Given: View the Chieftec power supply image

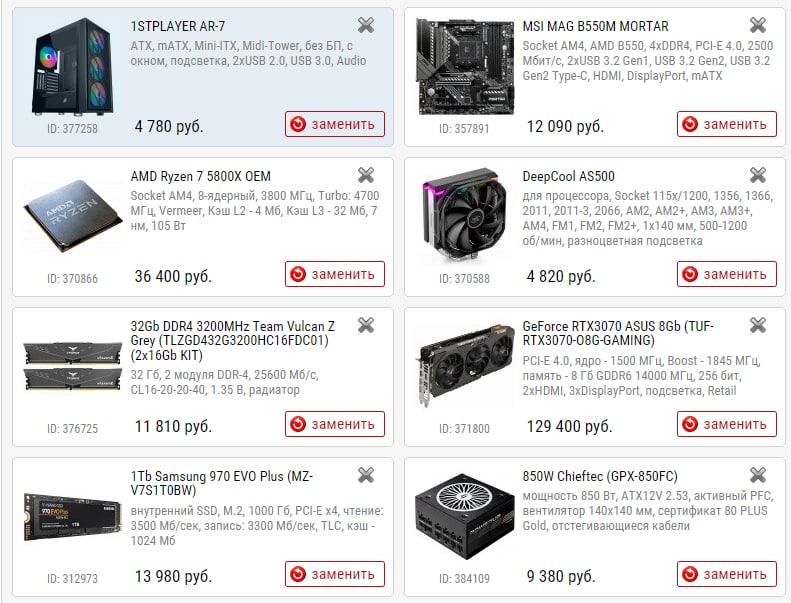Looking at the screenshot, I should tap(465, 516).
